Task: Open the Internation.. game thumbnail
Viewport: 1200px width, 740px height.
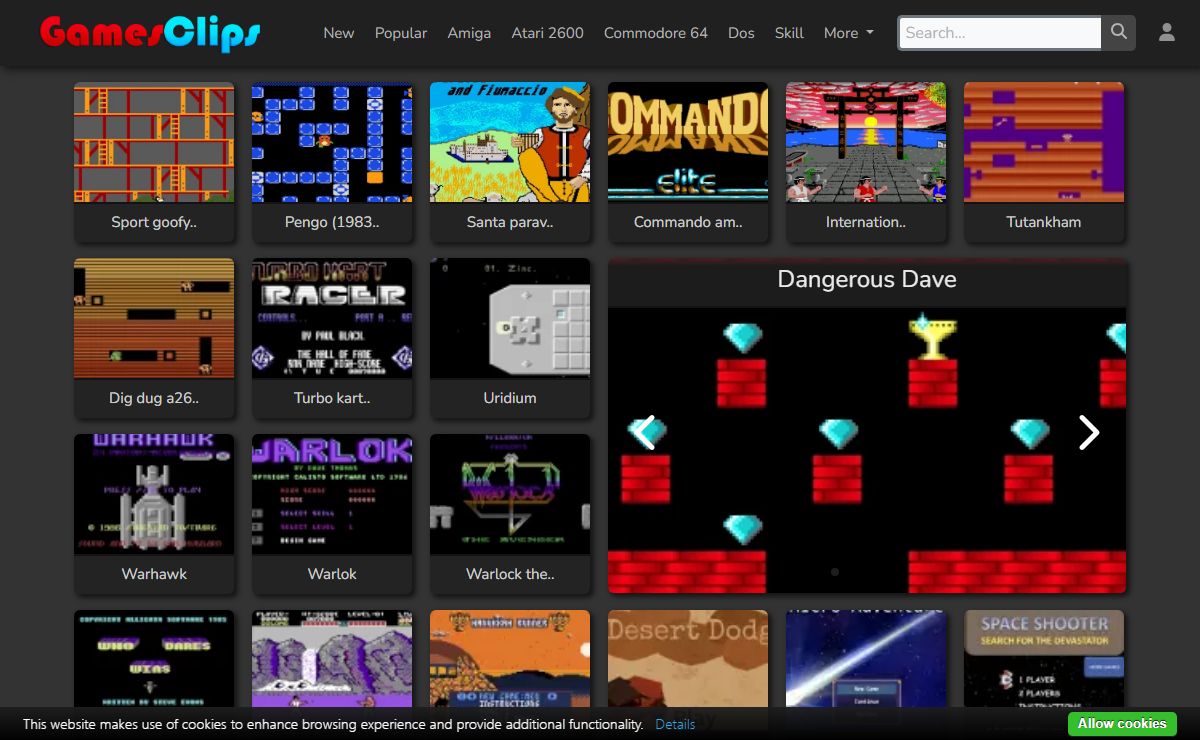Action: tap(866, 142)
